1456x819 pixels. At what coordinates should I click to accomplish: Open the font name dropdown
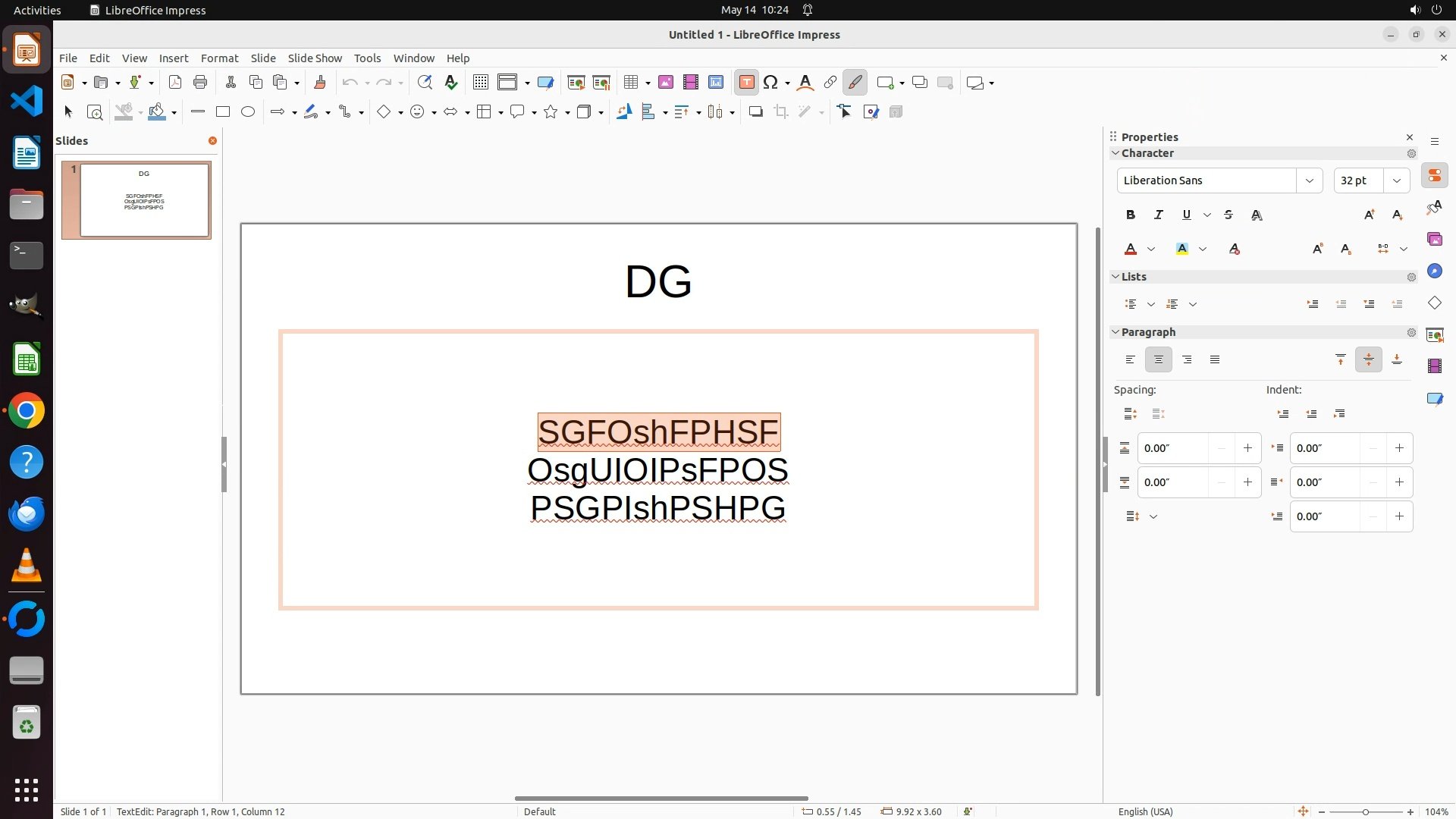pyautogui.click(x=1310, y=180)
